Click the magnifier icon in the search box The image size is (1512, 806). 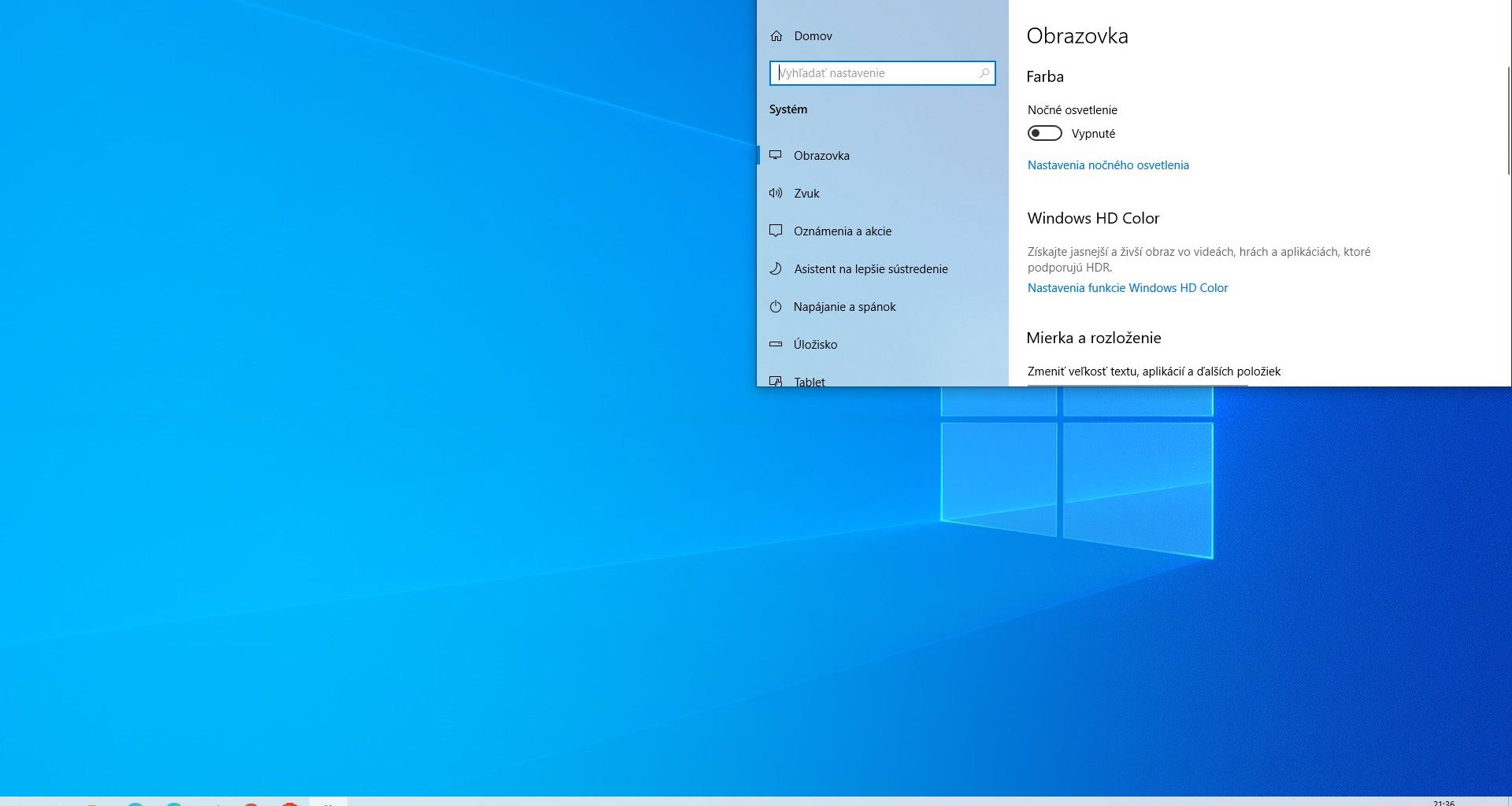click(984, 73)
